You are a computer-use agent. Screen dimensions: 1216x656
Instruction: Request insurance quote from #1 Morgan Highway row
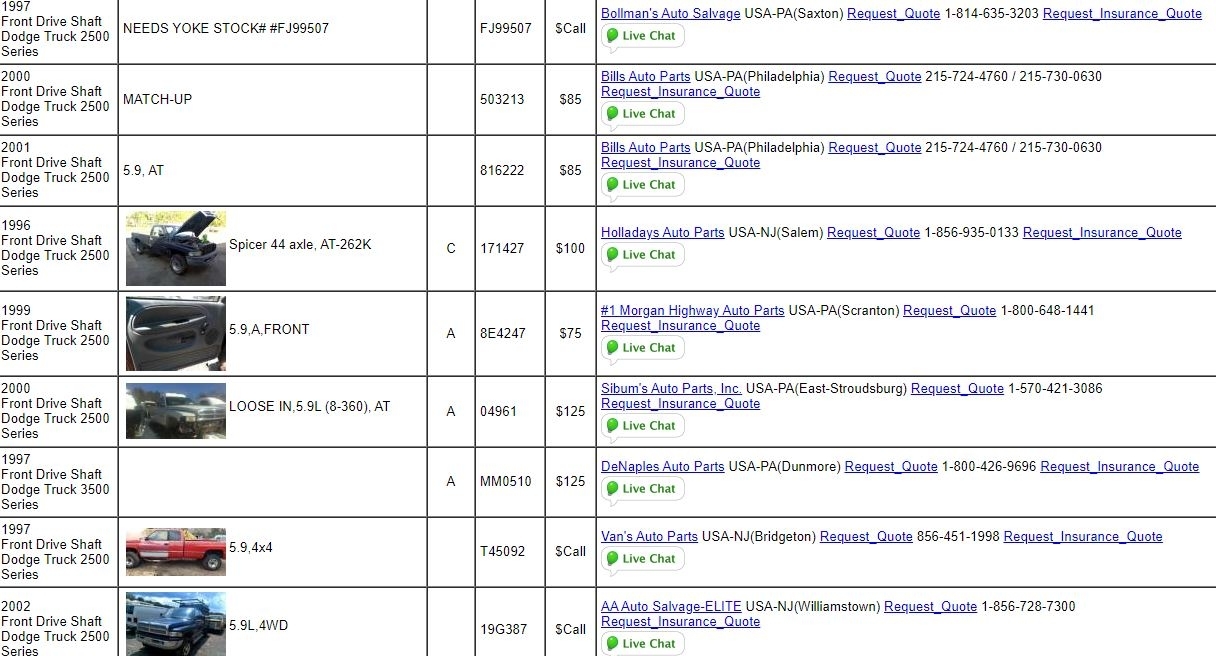pyautogui.click(x=680, y=326)
